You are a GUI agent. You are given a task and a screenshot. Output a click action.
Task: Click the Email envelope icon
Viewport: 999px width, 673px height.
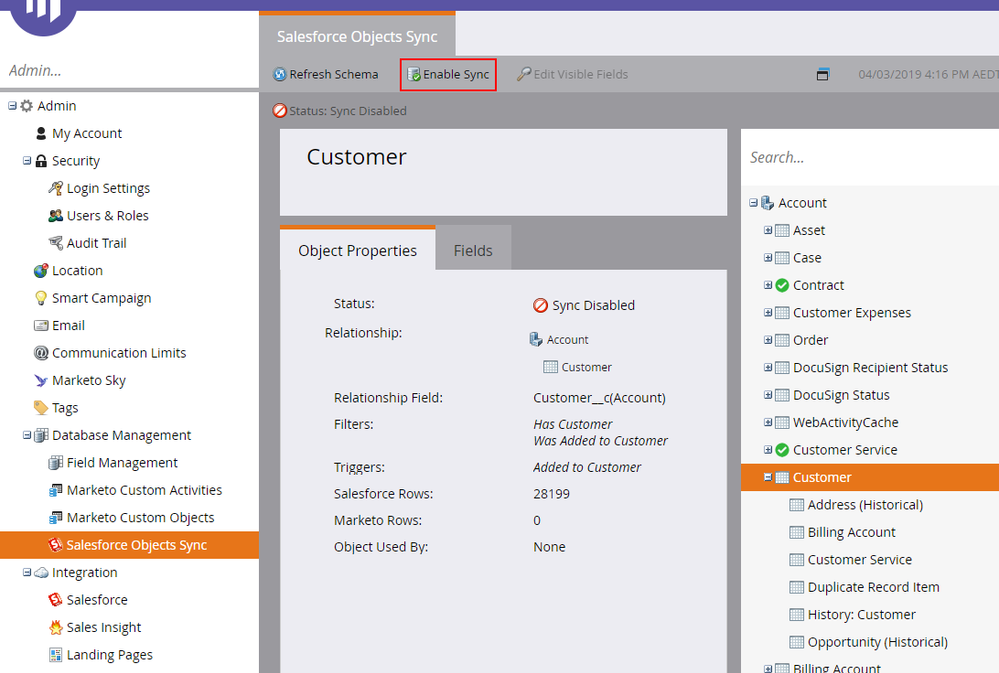tap(41, 325)
